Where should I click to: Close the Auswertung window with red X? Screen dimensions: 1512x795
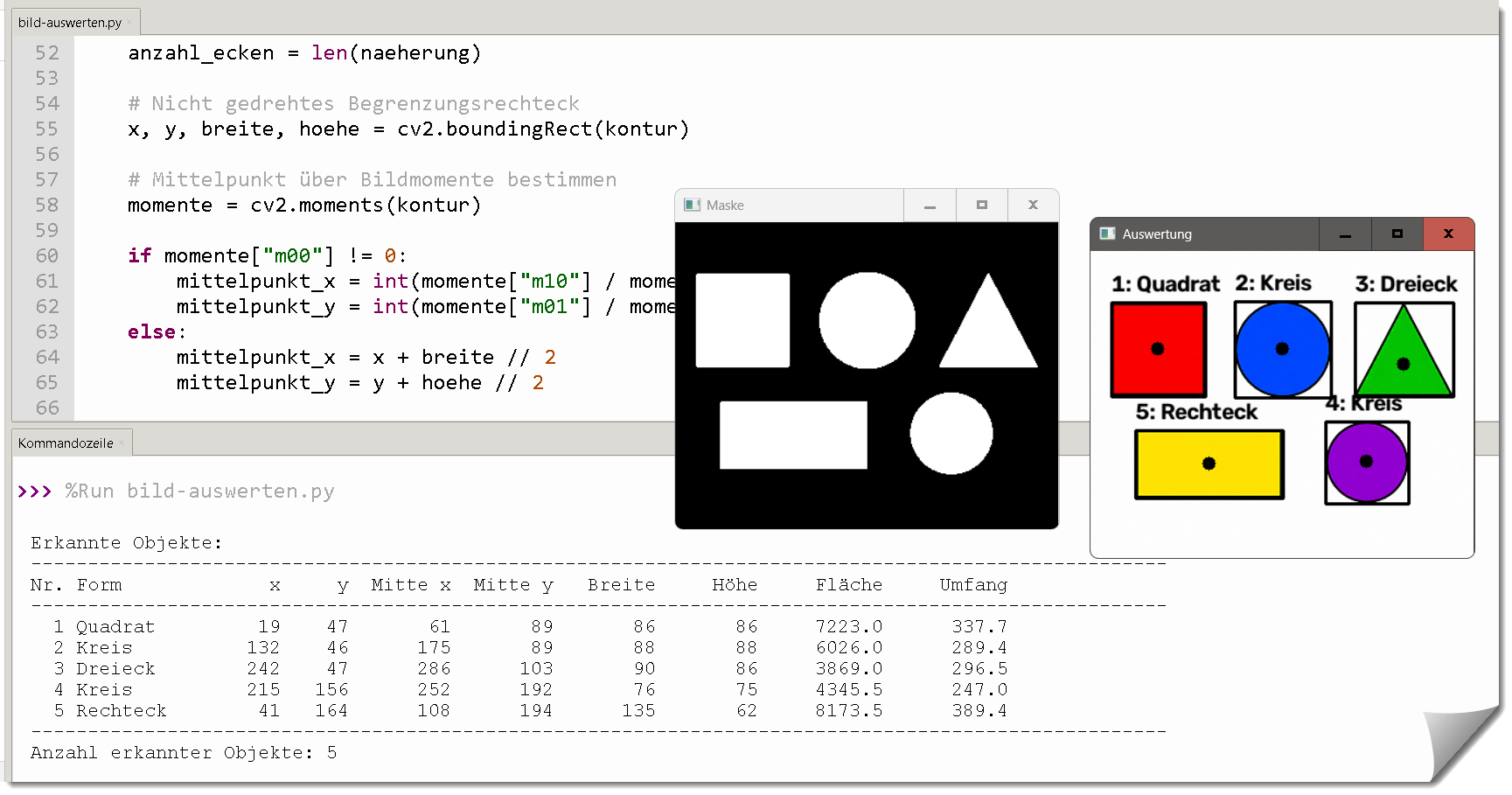coord(1448,234)
